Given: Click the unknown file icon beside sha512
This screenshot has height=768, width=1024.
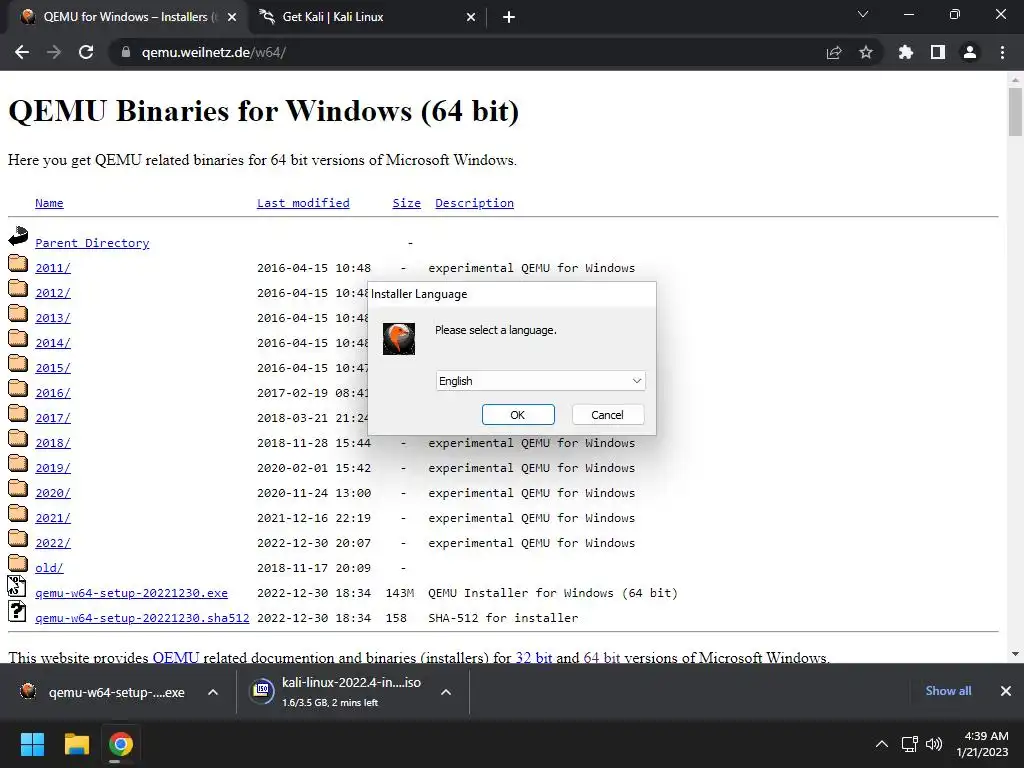Looking at the screenshot, I should (x=17, y=611).
